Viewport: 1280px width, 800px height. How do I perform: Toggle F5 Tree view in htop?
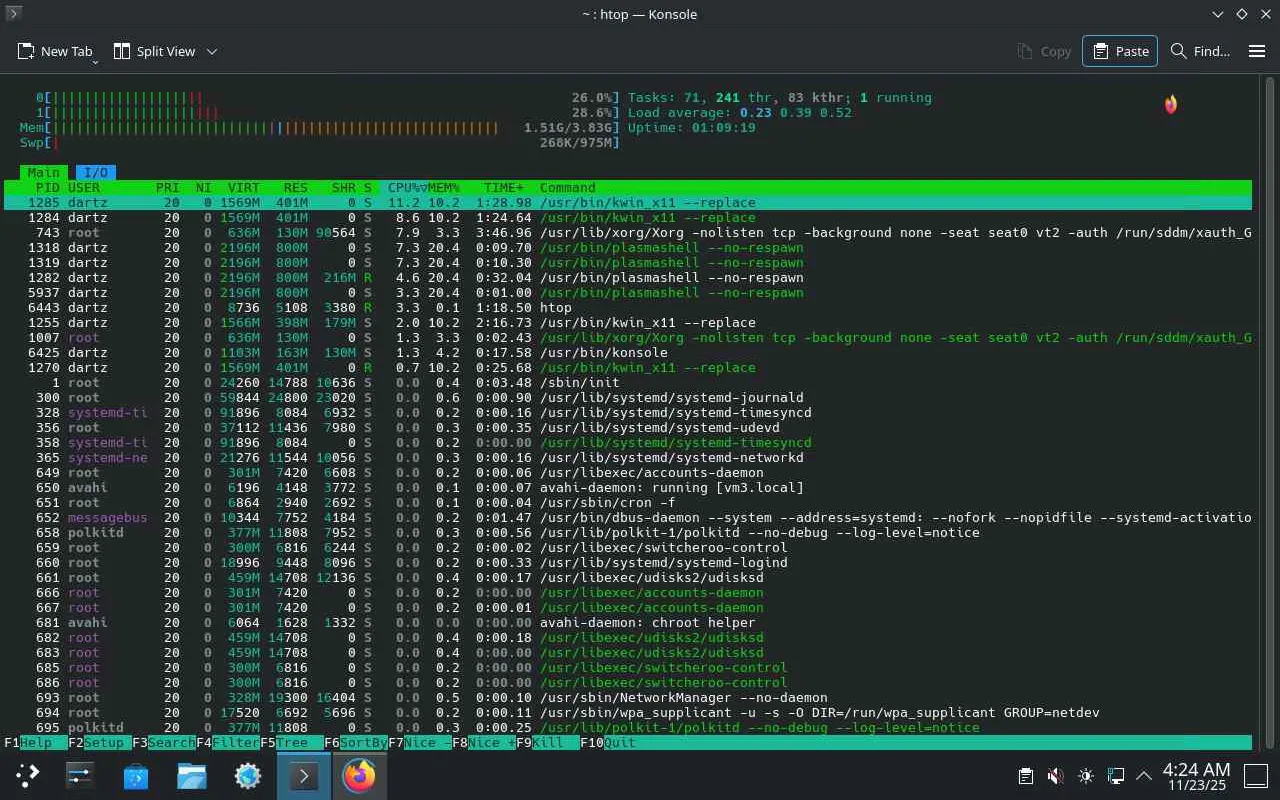click(292, 743)
